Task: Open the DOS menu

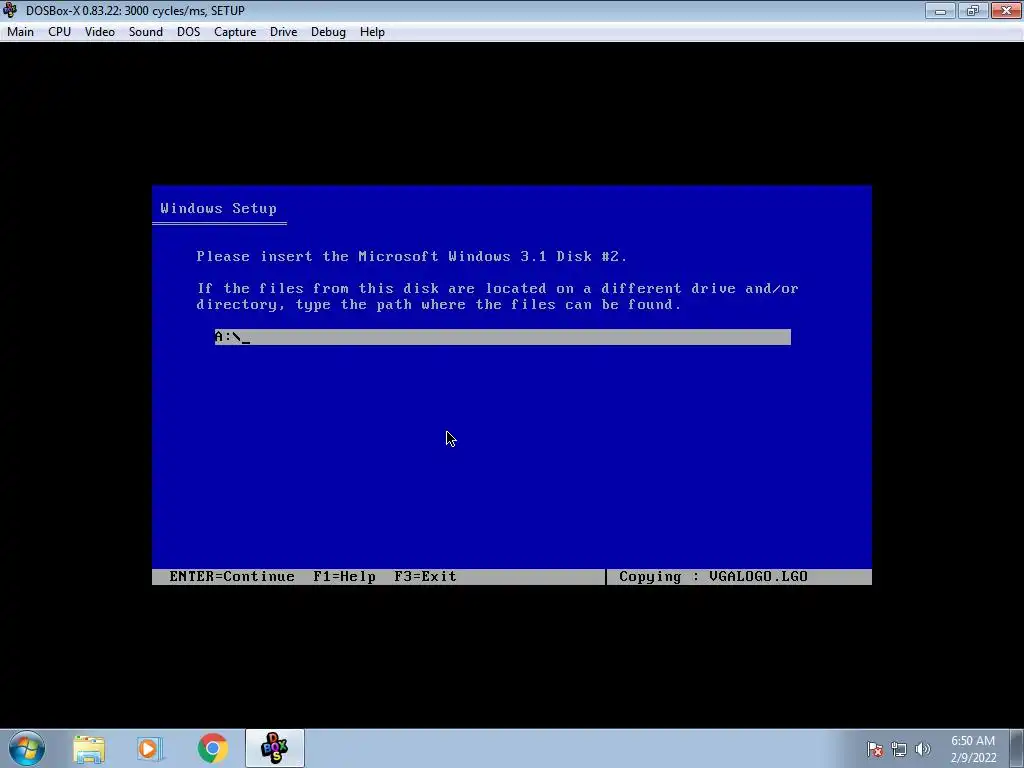Action: tap(188, 32)
